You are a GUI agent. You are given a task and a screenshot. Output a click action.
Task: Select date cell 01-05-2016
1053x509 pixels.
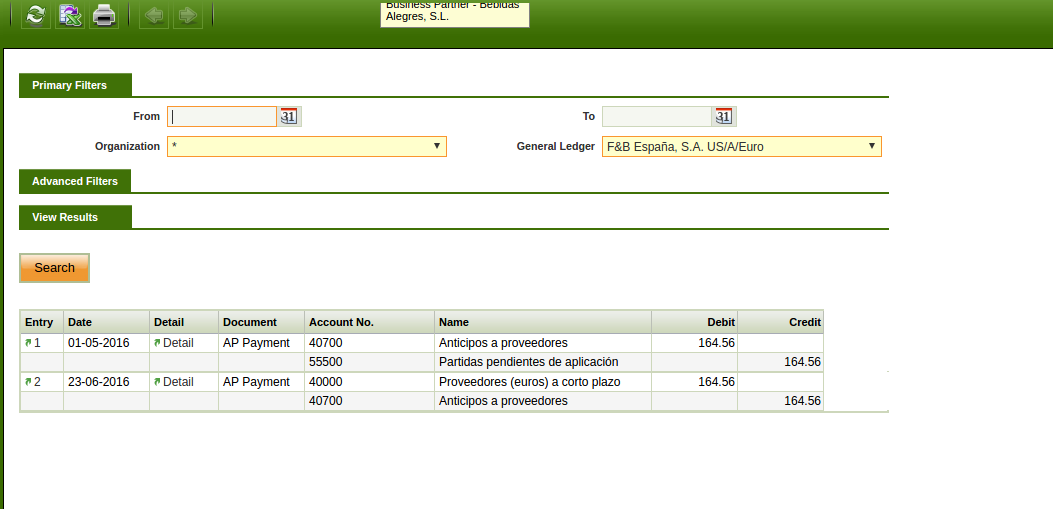coord(106,343)
